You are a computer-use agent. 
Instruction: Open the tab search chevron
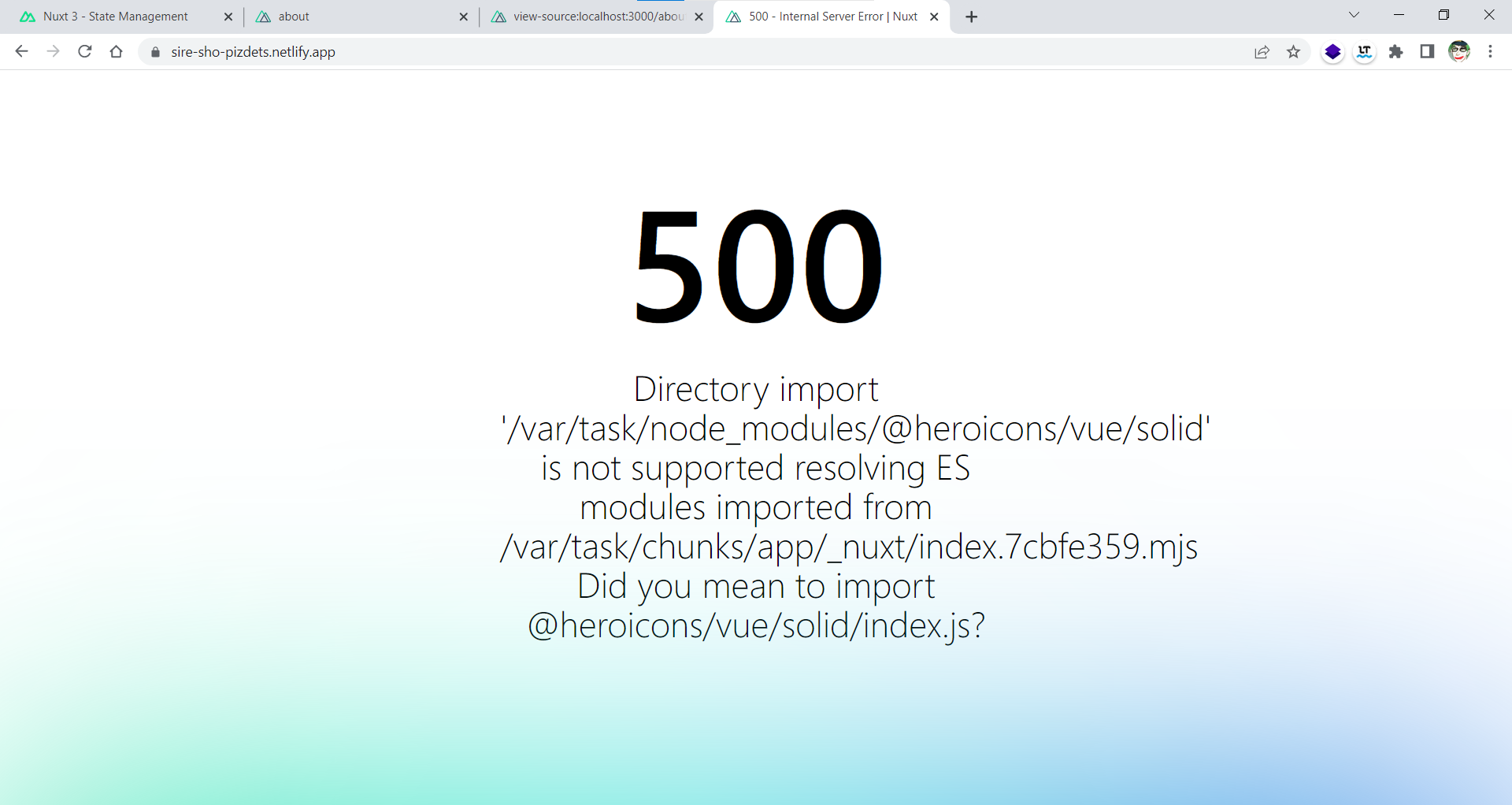[1354, 14]
